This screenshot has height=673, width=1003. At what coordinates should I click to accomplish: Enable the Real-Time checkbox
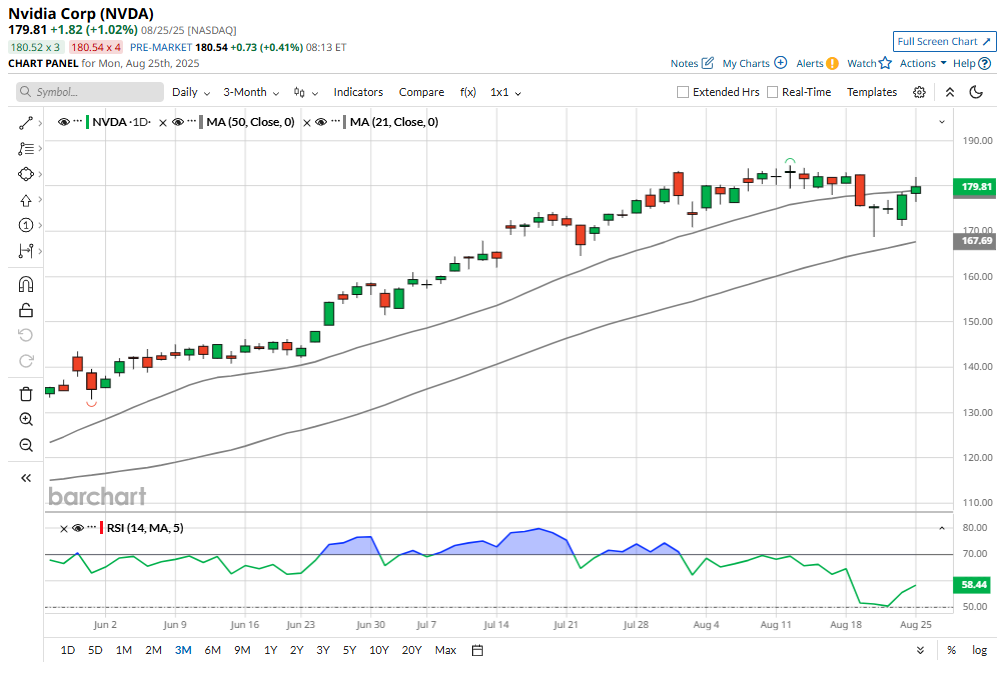(x=772, y=92)
